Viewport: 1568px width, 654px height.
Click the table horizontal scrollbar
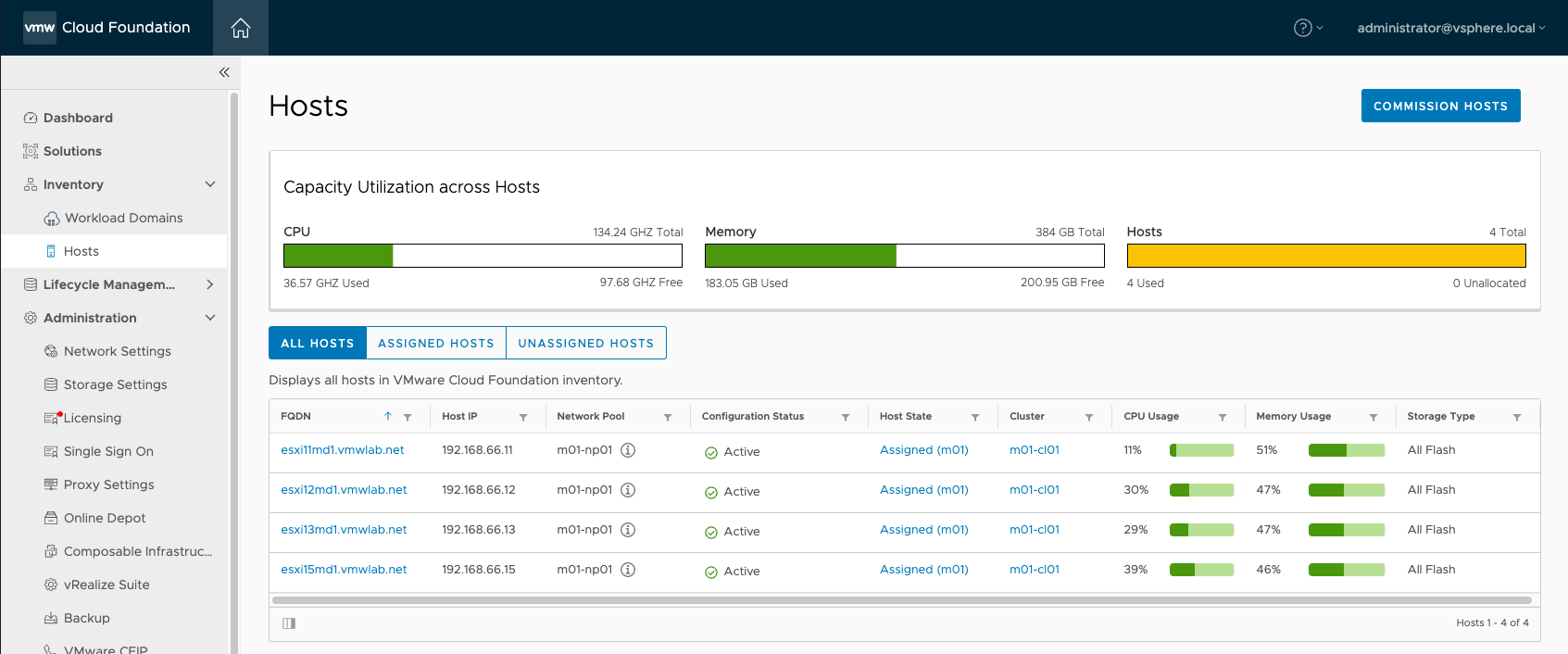click(901, 600)
